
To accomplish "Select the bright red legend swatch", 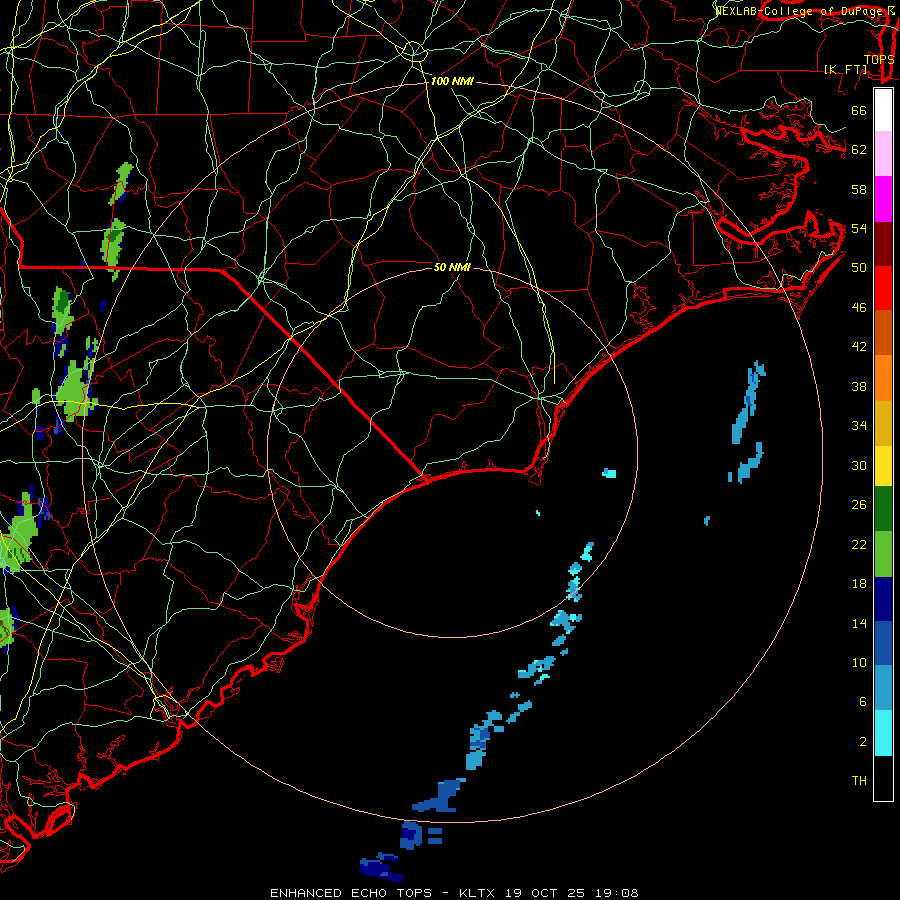I will pyautogui.click(x=883, y=288).
